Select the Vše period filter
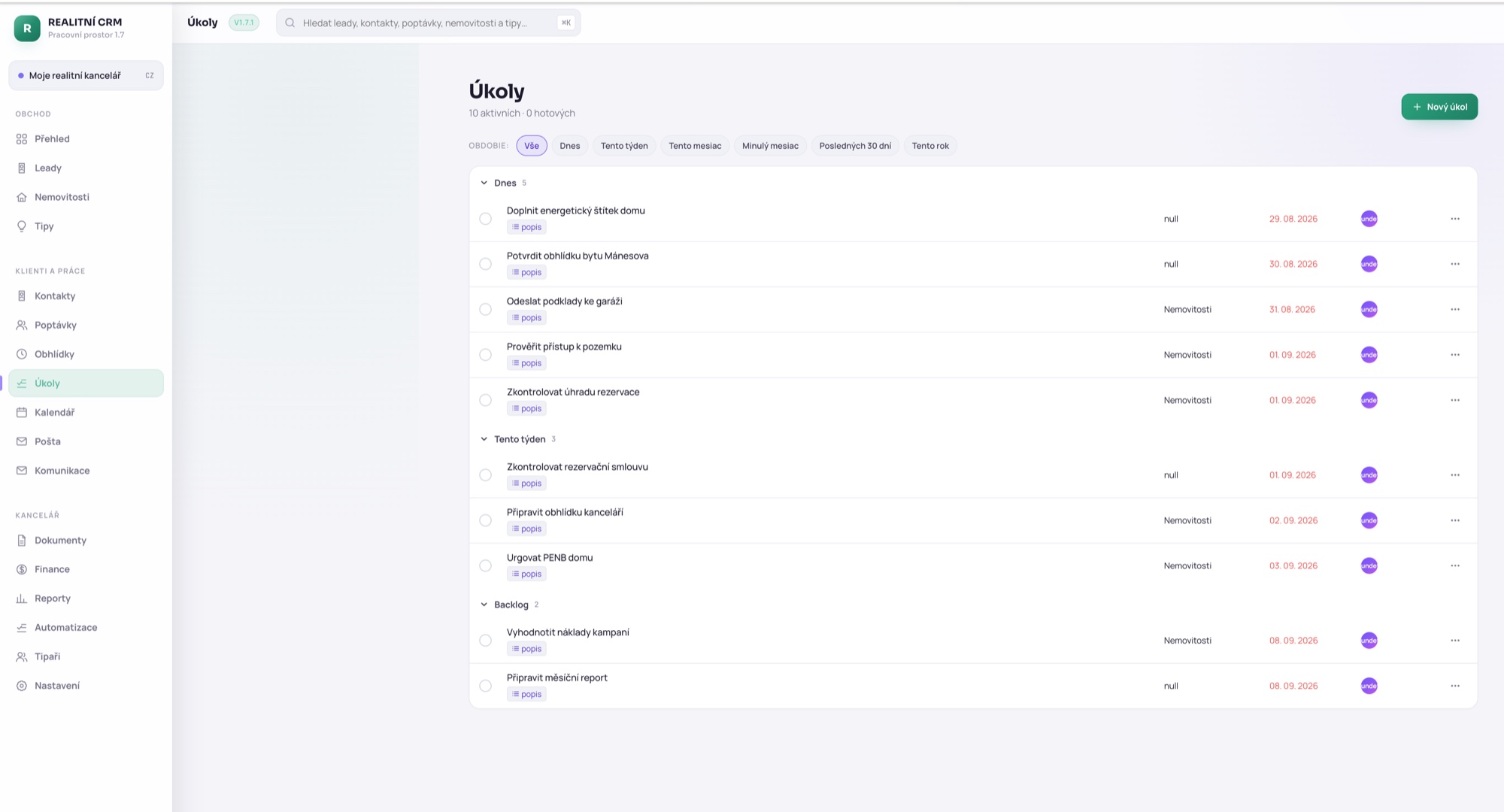 pyautogui.click(x=532, y=146)
